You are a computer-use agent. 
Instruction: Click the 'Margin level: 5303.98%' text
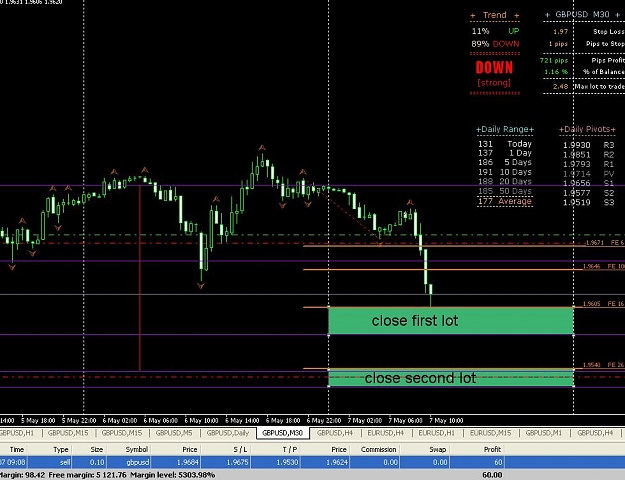click(173, 475)
